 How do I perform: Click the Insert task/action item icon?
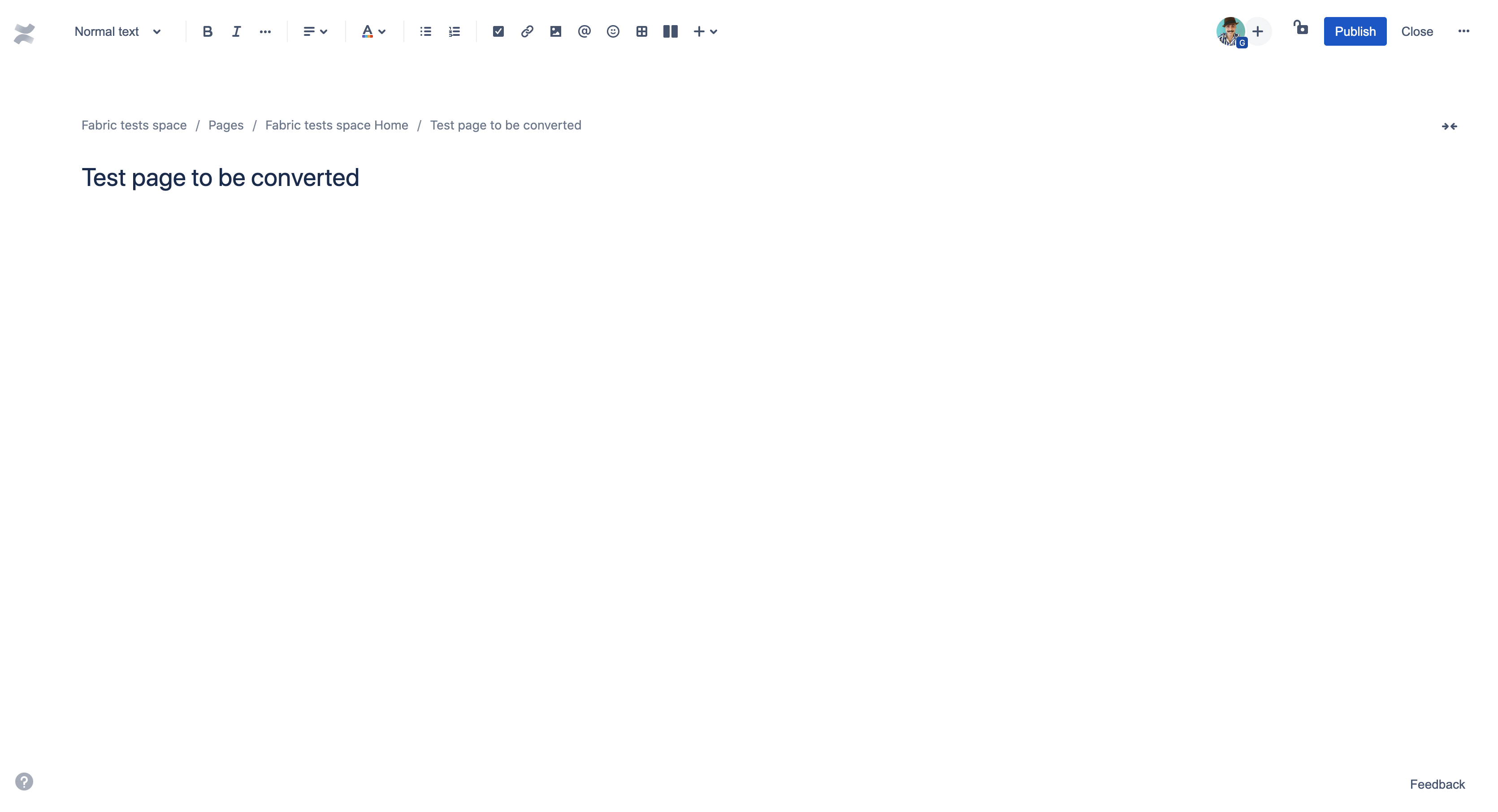tap(497, 31)
